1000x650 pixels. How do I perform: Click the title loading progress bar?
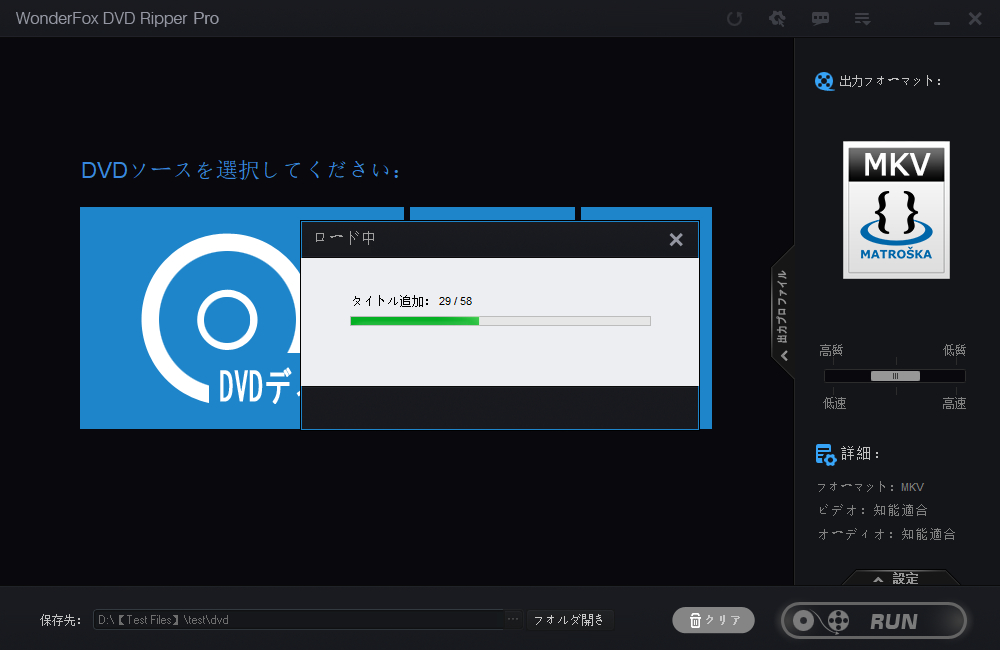tap(500, 321)
